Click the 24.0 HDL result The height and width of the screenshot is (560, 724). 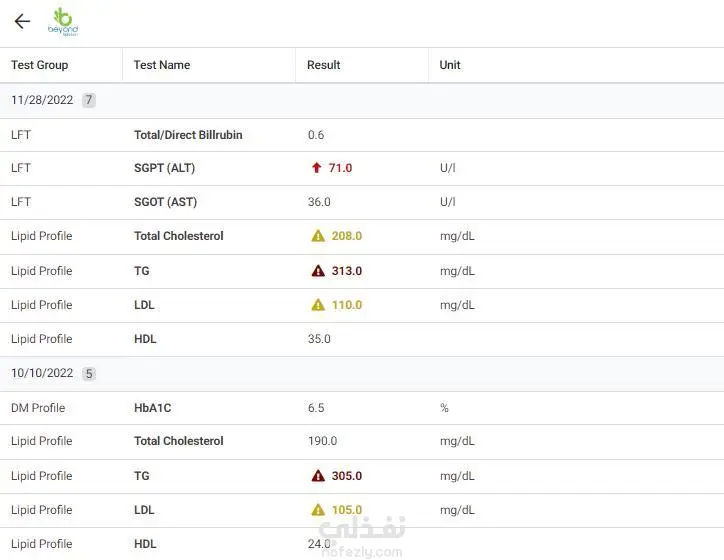click(x=319, y=544)
